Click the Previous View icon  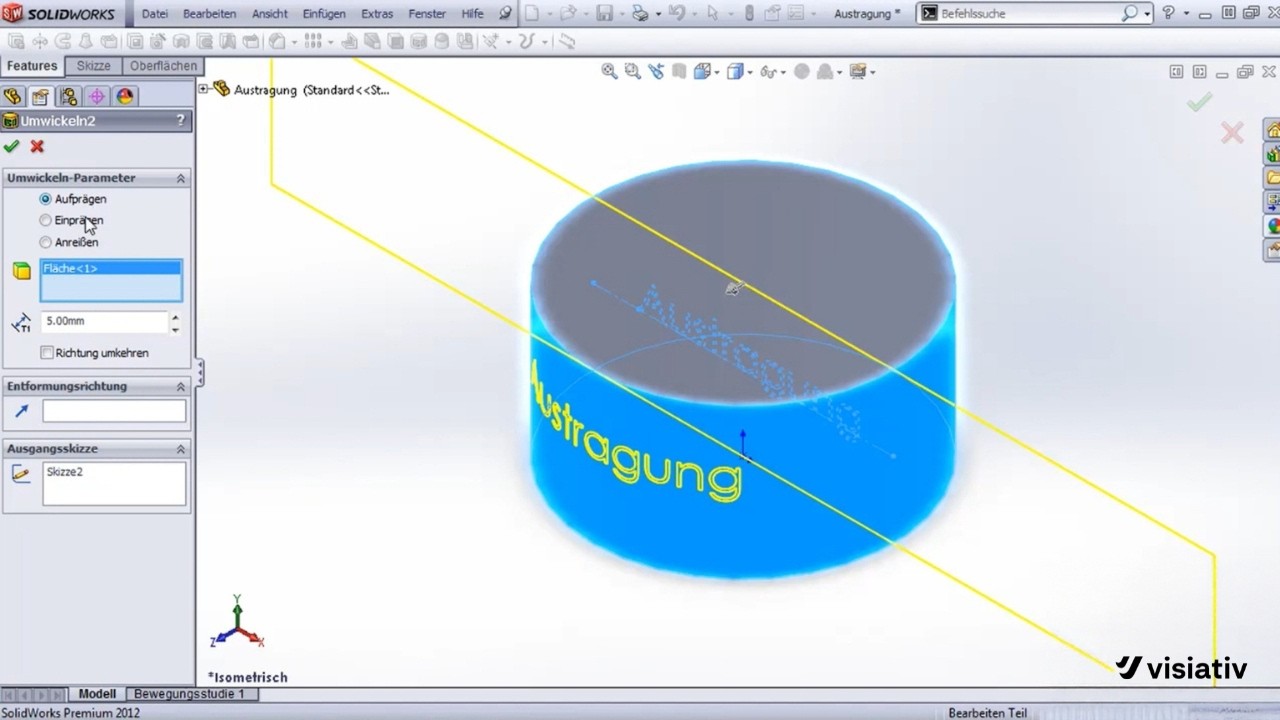click(x=656, y=71)
